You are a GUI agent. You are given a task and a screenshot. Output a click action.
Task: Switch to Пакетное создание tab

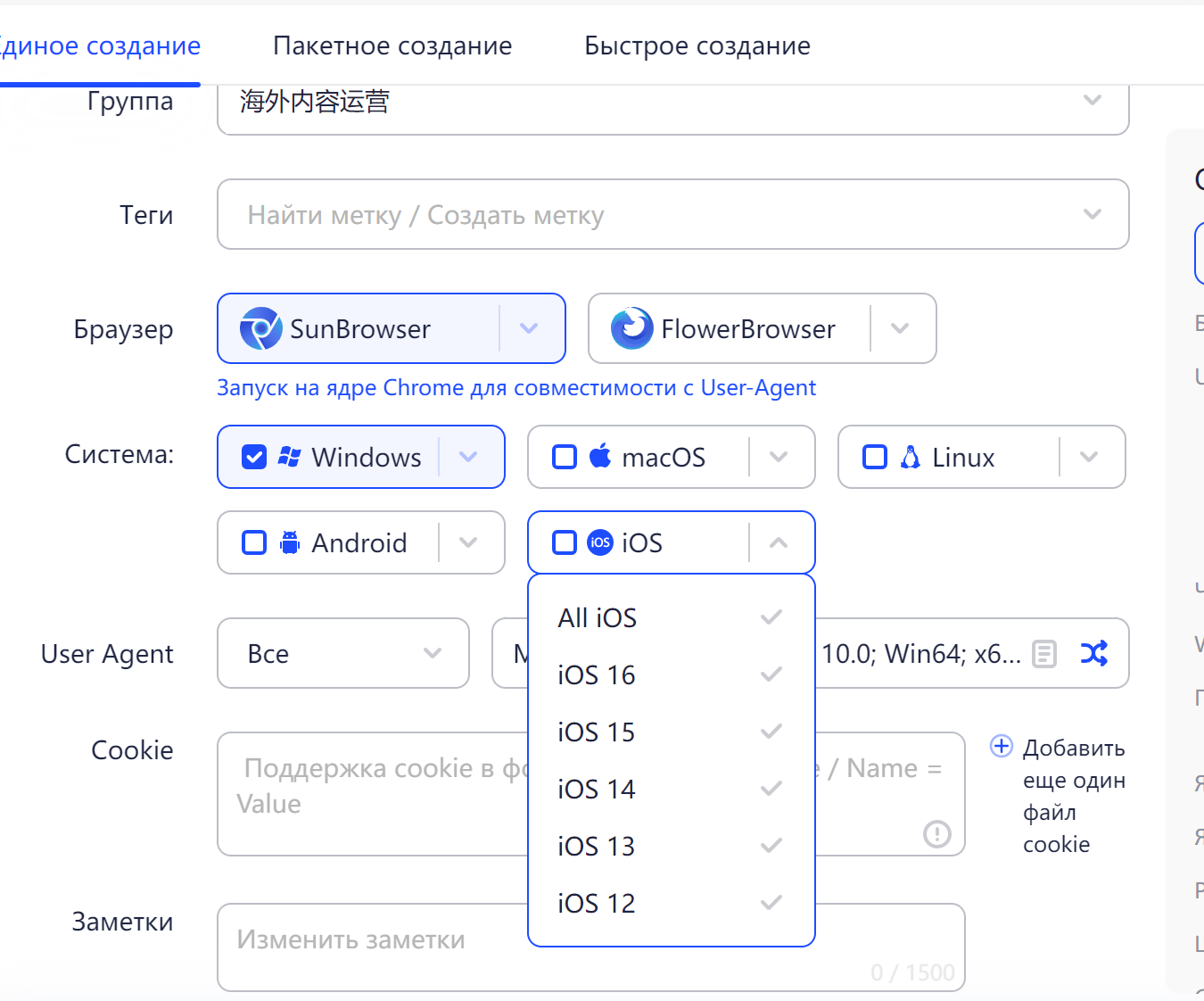coord(392,45)
